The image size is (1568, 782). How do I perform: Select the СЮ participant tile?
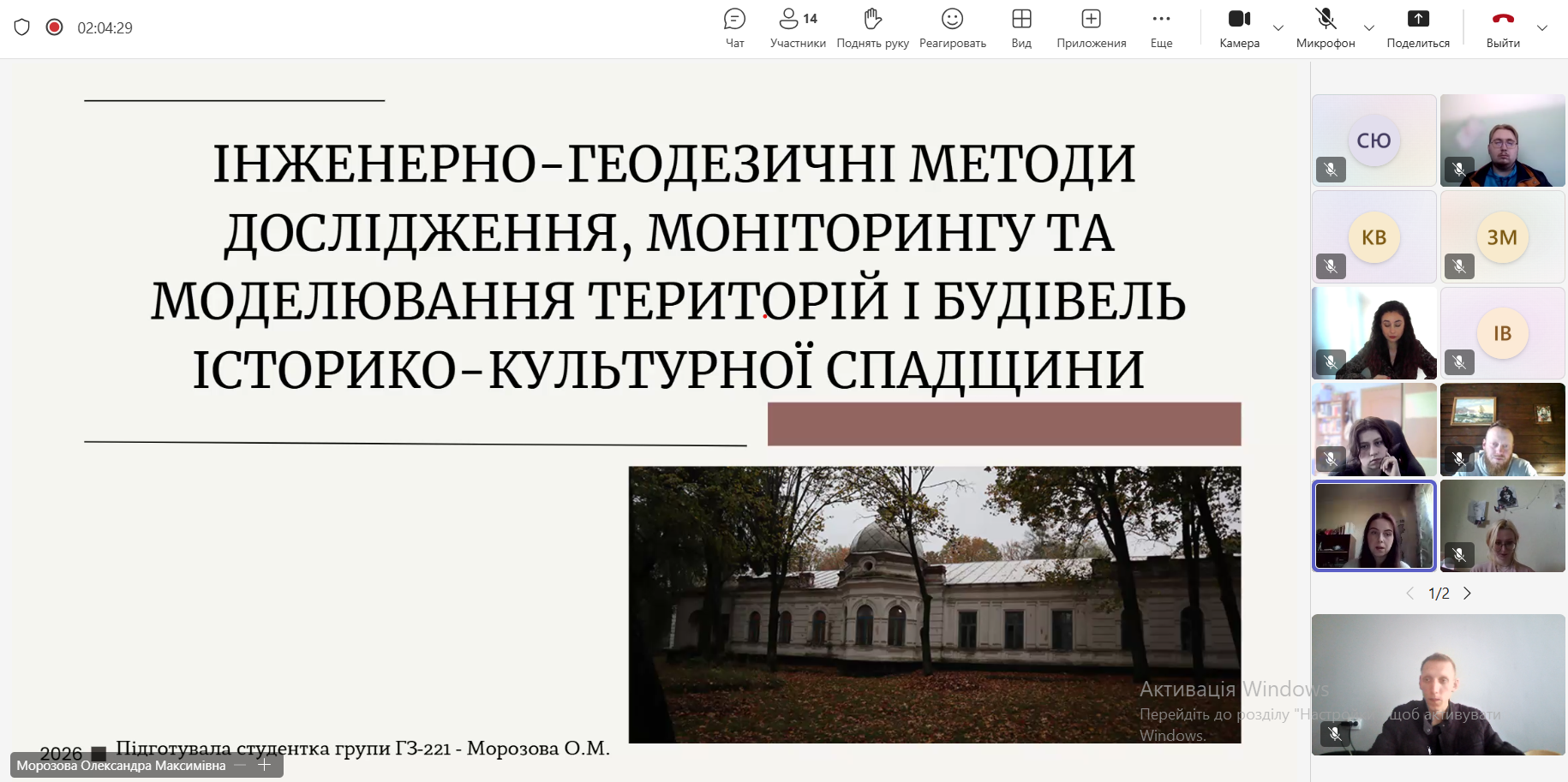pyautogui.click(x=1373, y=140)
